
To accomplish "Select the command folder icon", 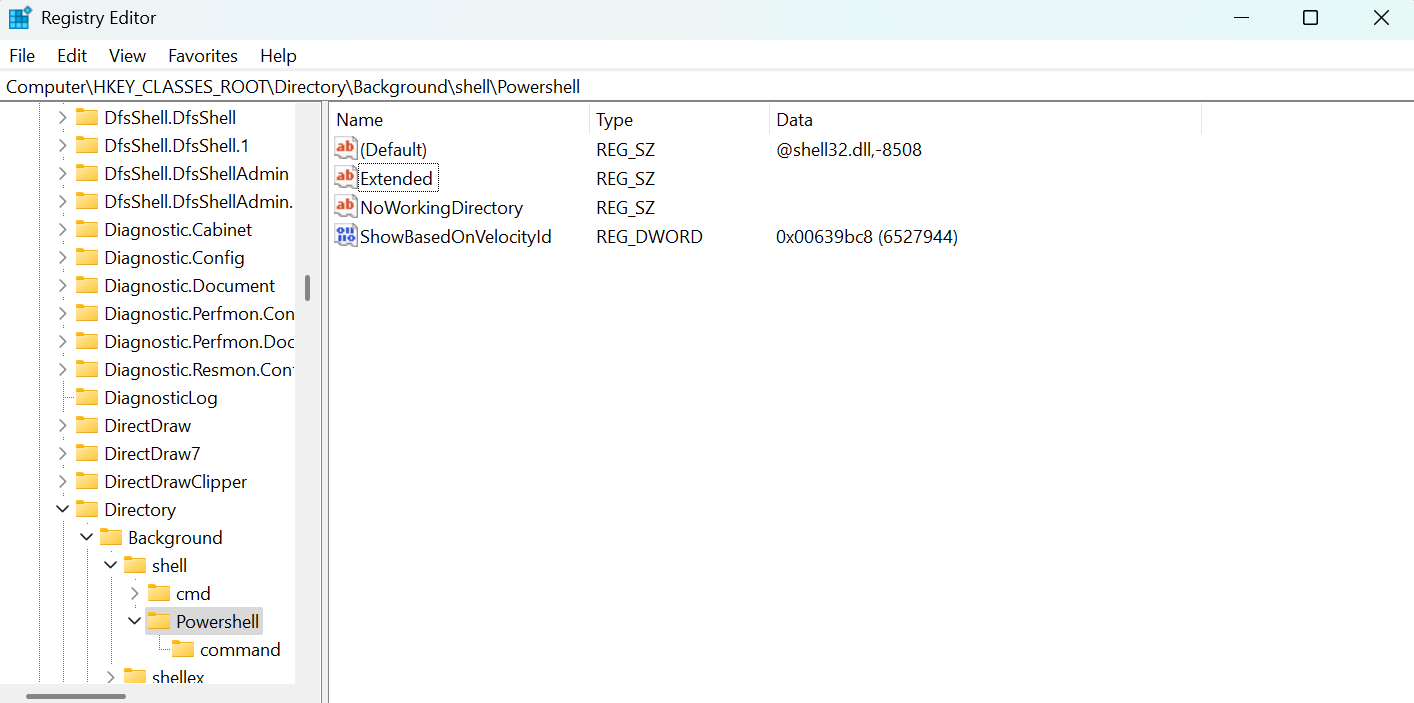I will (x=185, y=649).
